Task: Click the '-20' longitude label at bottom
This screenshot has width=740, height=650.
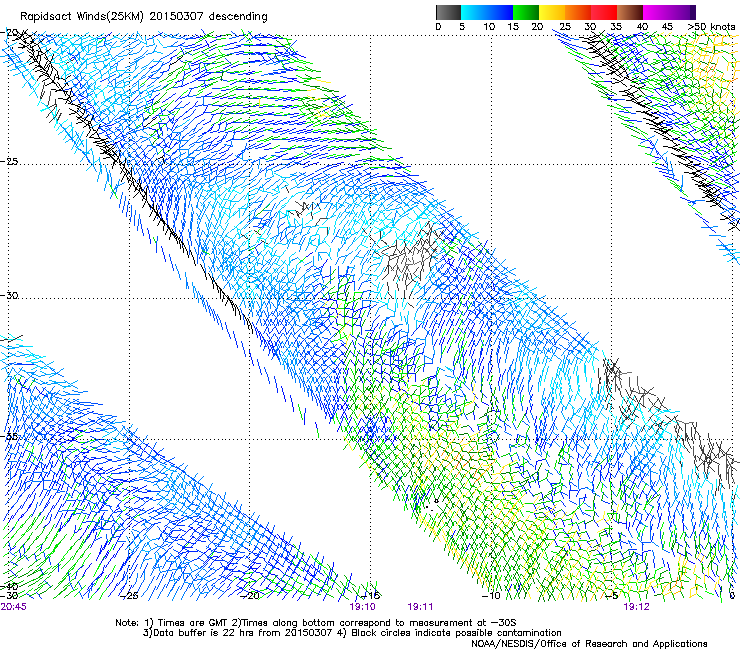Action: (250, 596)
